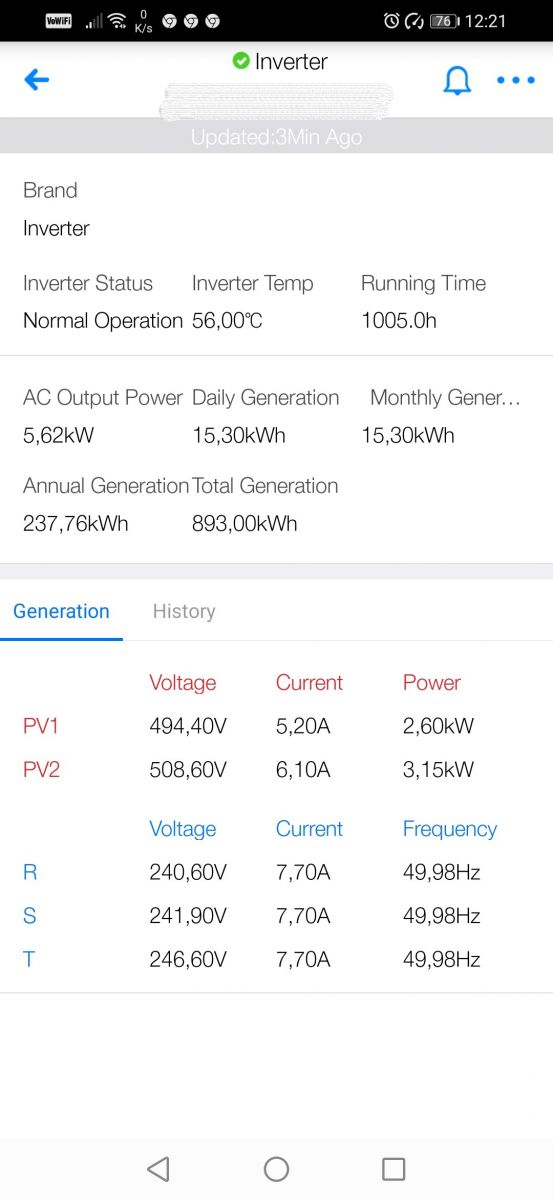Tap the WiFi signal status icon
The width and height of the screenshot is (553, 1200).
[x=117, y=21]
